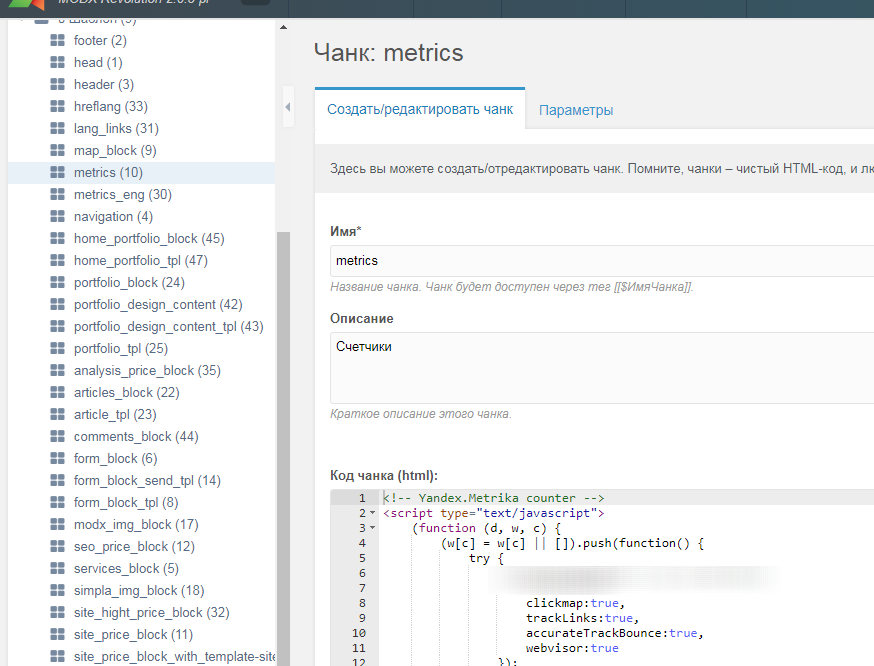The height and width of the screenshot is (666, 874).
Task: Open the hreflang (33) chunk
Action: (111, 106)
